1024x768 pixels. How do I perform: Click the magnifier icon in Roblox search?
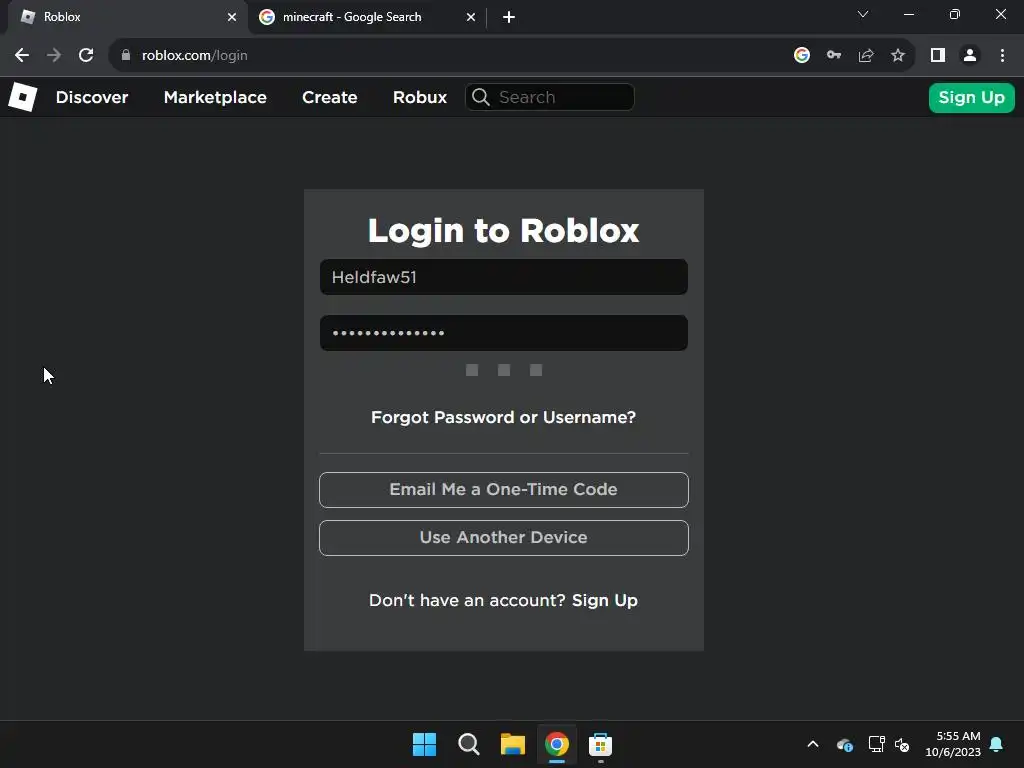[x=481, y=97]
